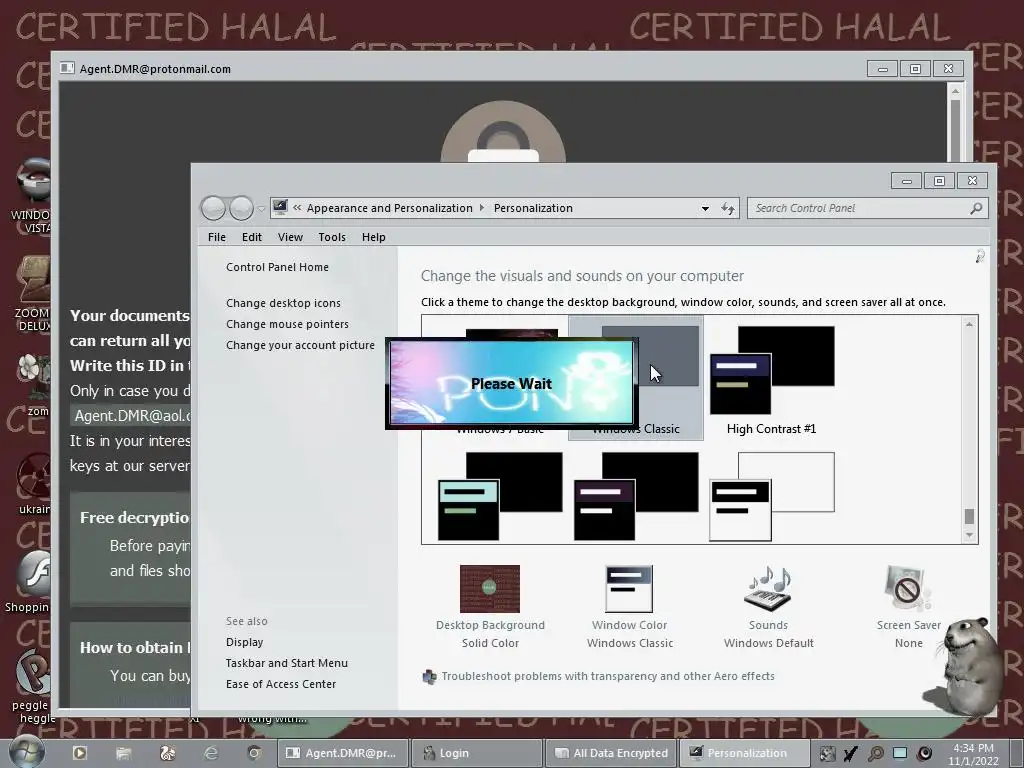Click theme list scroll down arrow
1024x768 pixels.
point(969,535)
